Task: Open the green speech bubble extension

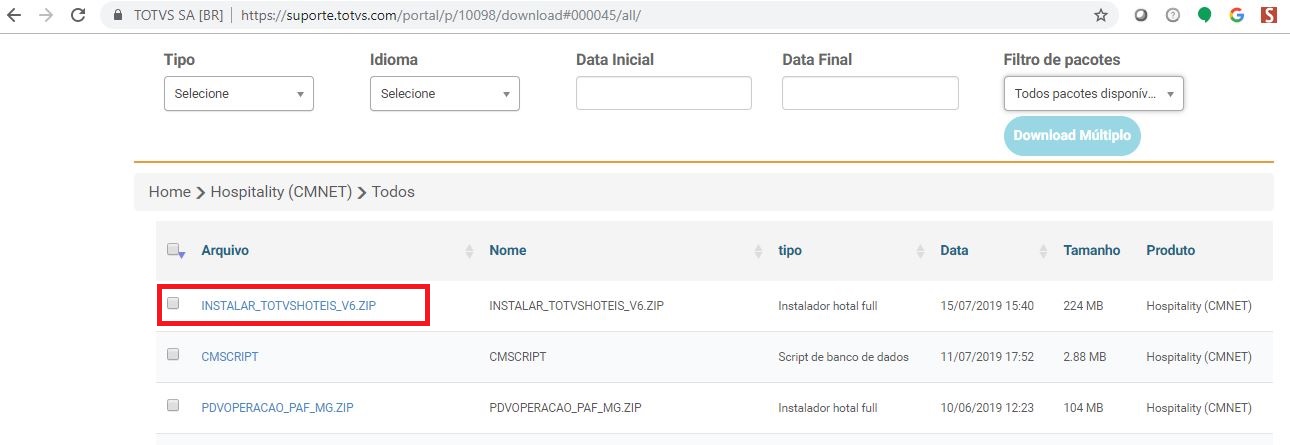Action: 1205,16
